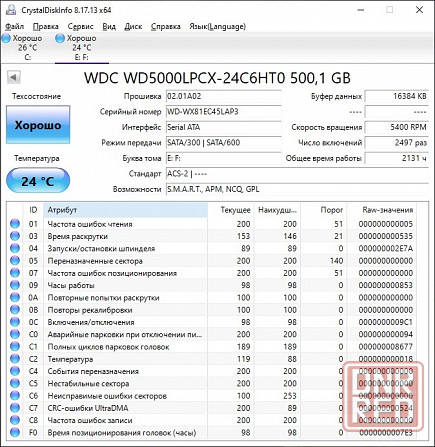Screen dimensions: 435x447
Task: Select row Переназначенные сектора
Action: [x=212, y=261]
